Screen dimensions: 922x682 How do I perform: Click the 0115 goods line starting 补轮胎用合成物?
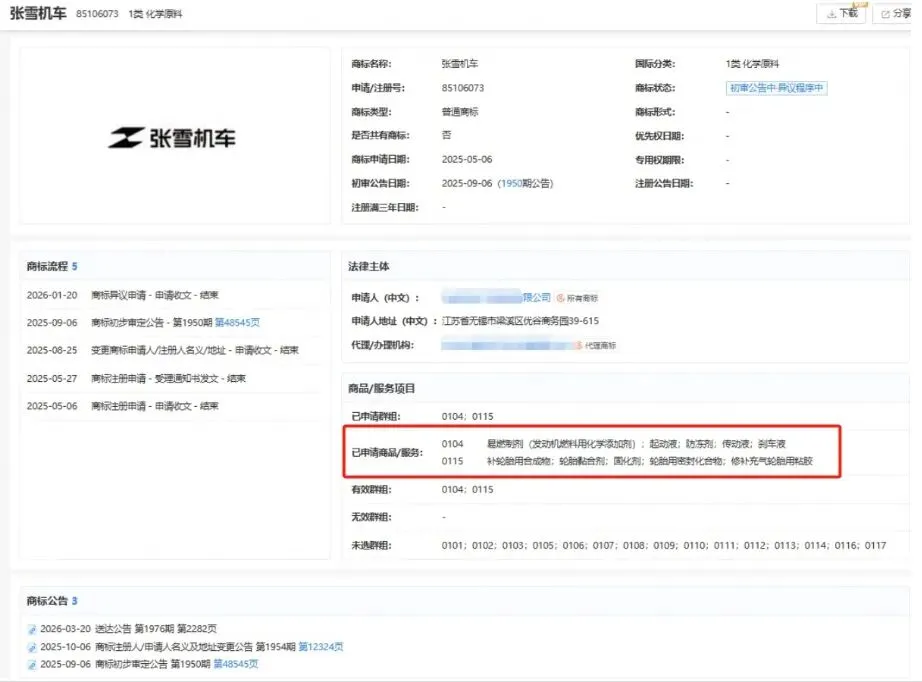[x=650, y=461]
